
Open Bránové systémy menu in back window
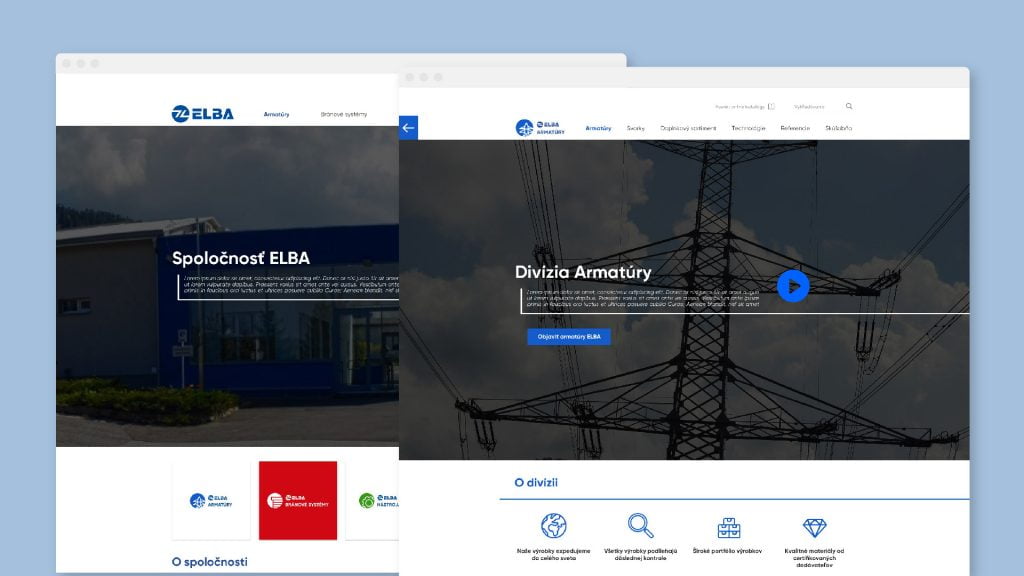click(x=344, y=114)
